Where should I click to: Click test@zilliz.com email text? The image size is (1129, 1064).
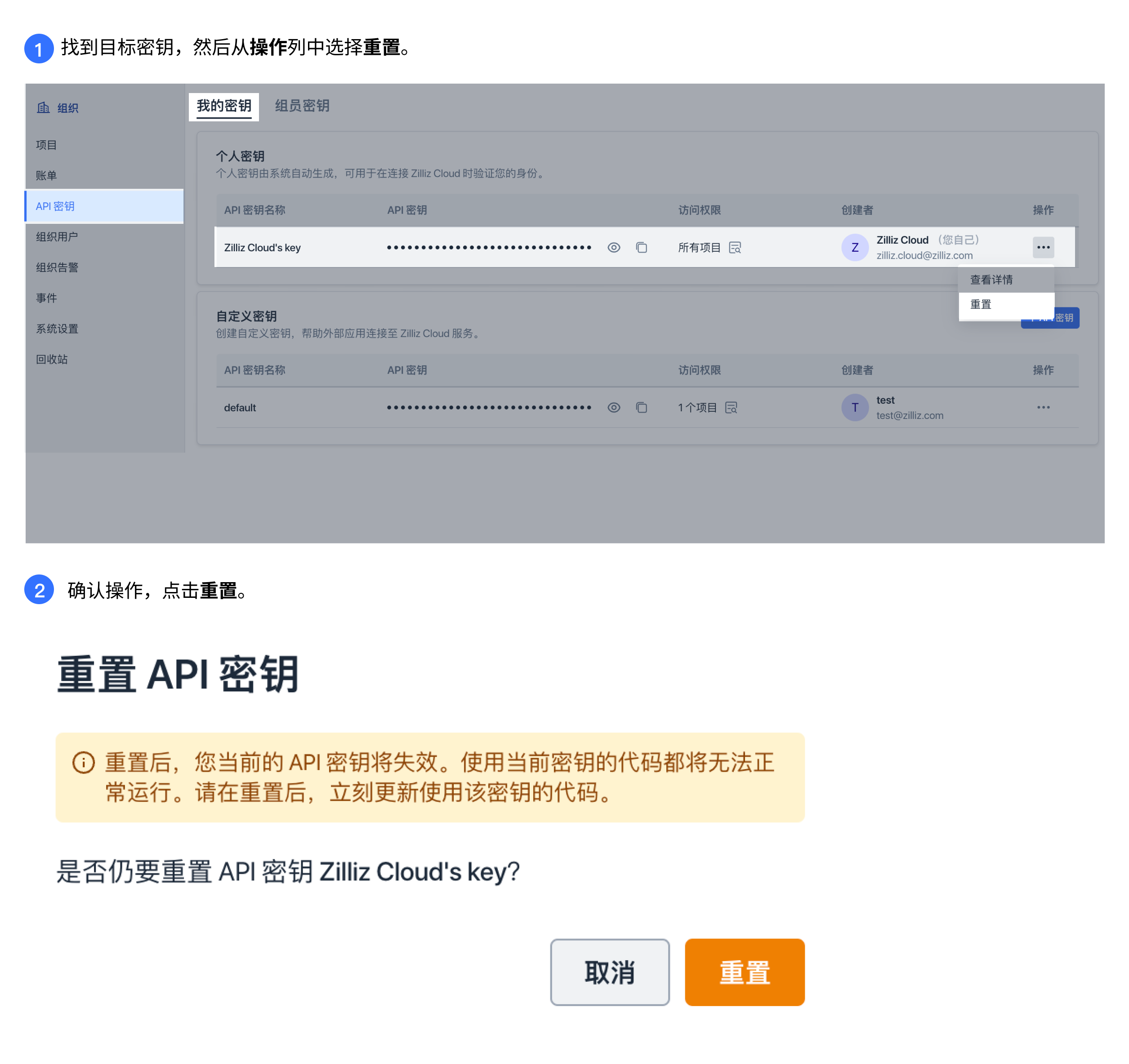tap(909, 416)
